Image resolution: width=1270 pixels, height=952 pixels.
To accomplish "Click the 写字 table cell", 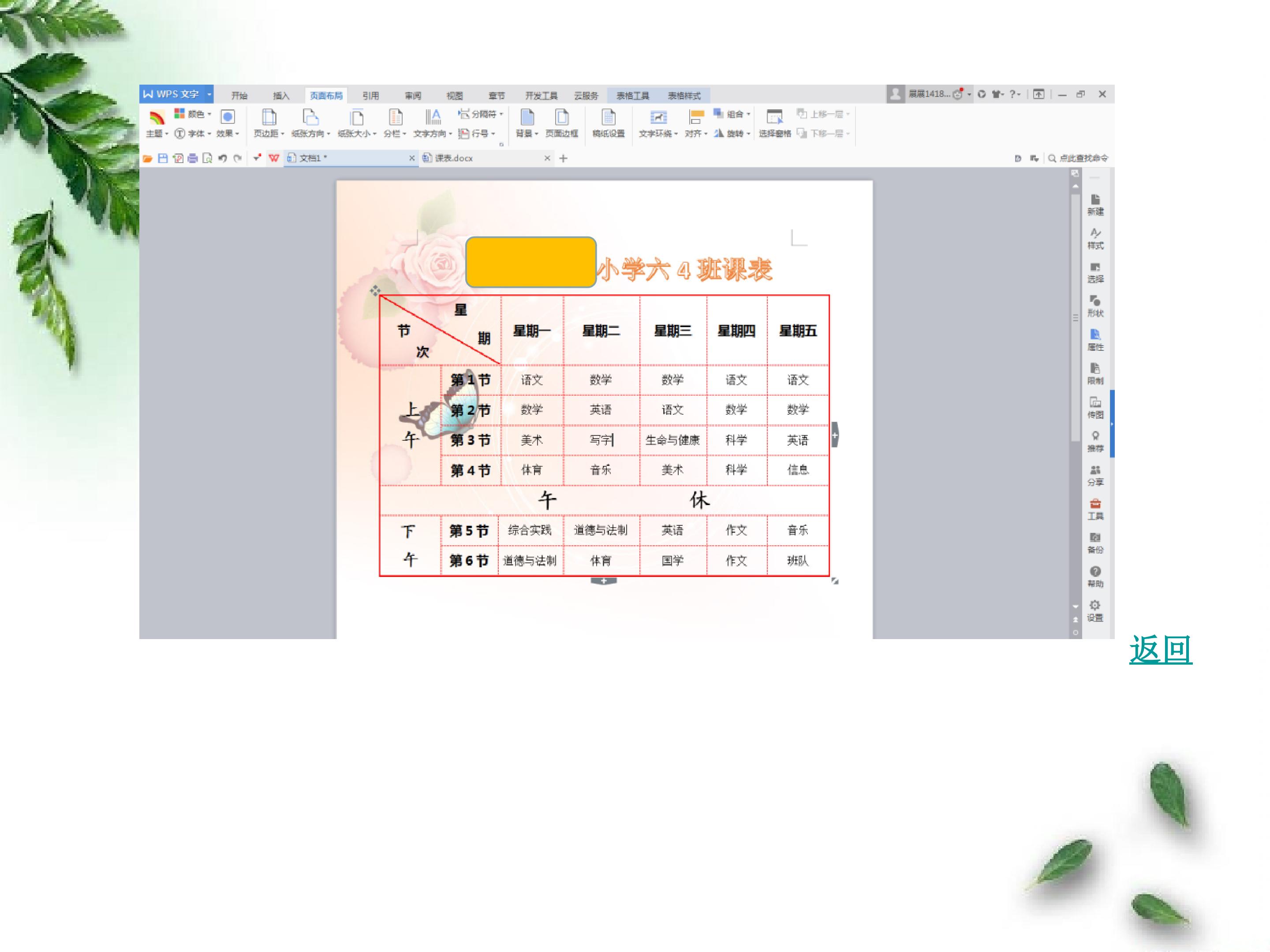I will [x=601, y=440].
